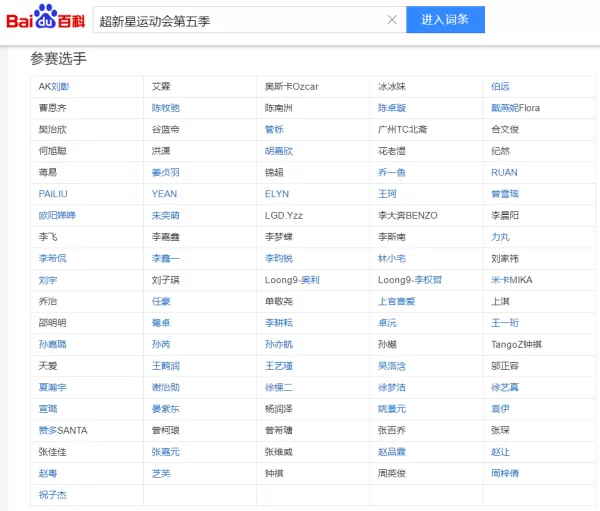The width and height of the screenshot is (600, 511).
Task: Open the 夏瀚宇 link
Action: click(x=52, y=387)
